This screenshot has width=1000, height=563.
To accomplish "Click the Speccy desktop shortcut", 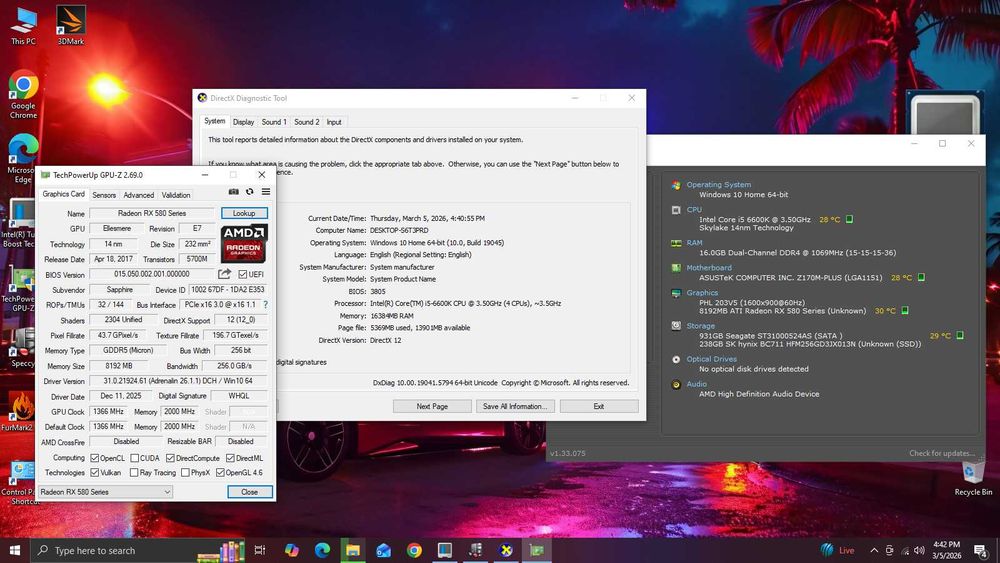I will 23,348.
